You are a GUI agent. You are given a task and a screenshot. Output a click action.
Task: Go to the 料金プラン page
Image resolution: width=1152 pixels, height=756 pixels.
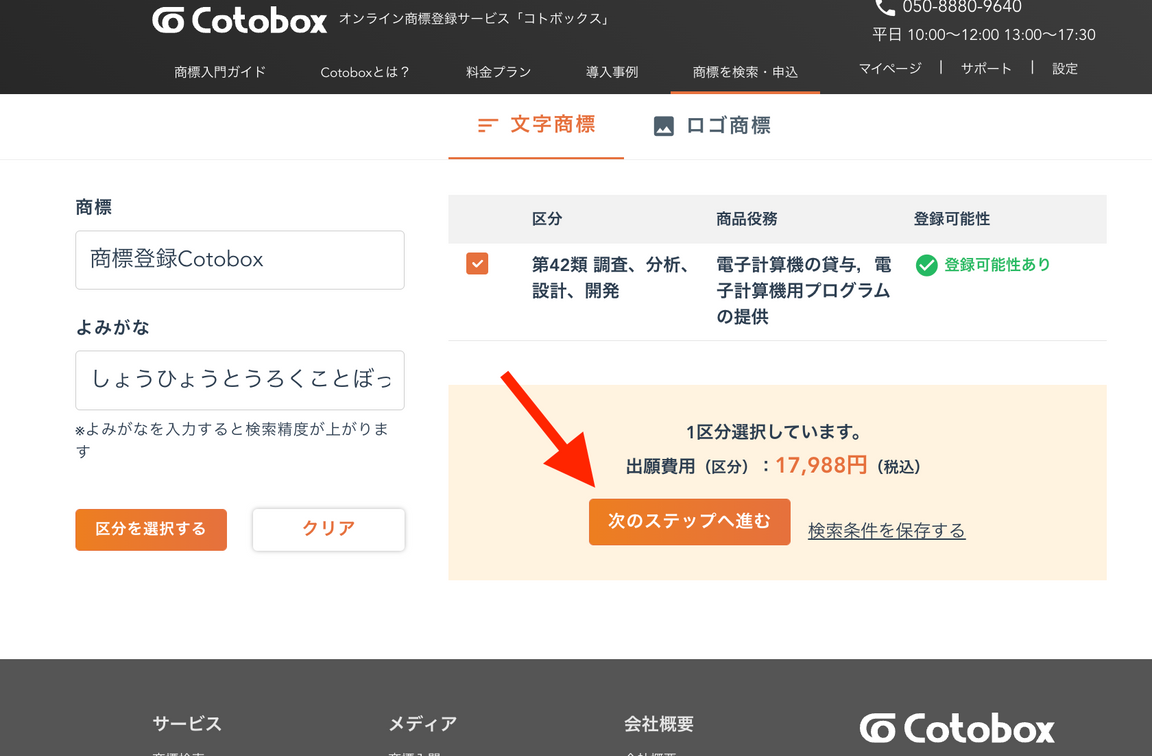coord(498,72)
